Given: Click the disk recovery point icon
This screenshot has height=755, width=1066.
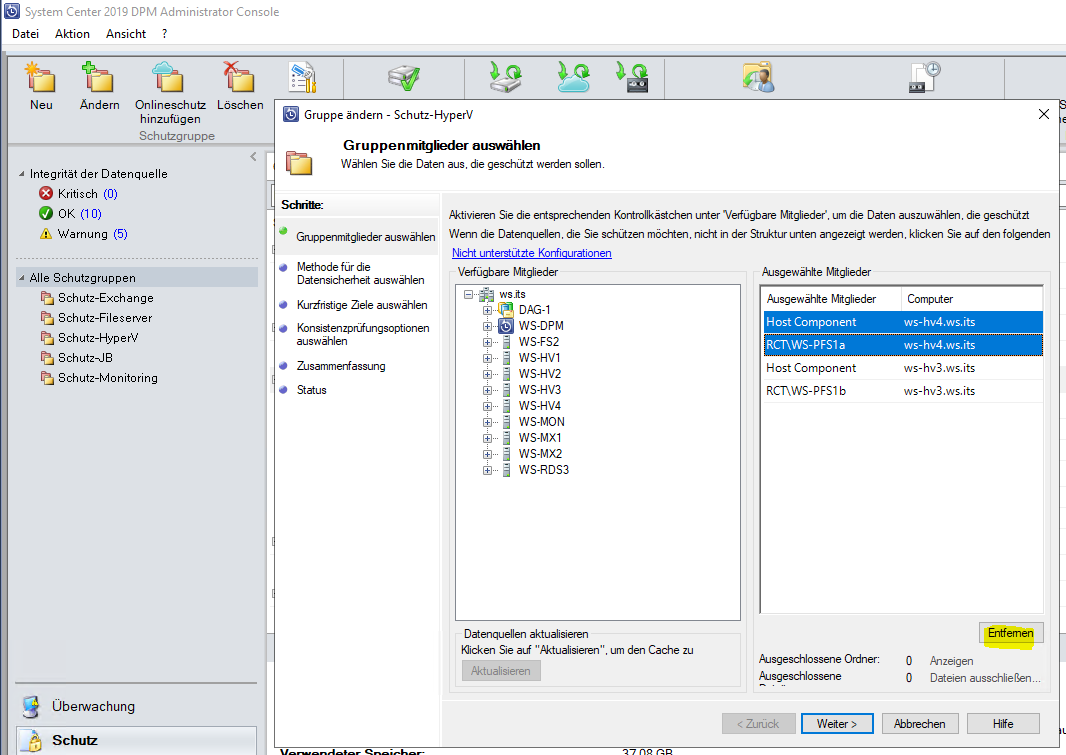Looking at the screenshot, I should [506, 77].
